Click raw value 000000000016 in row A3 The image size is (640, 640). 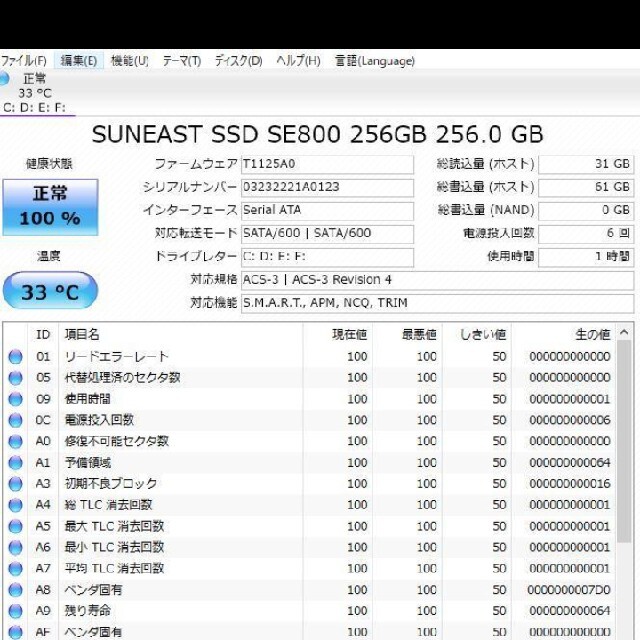(570, 484)
